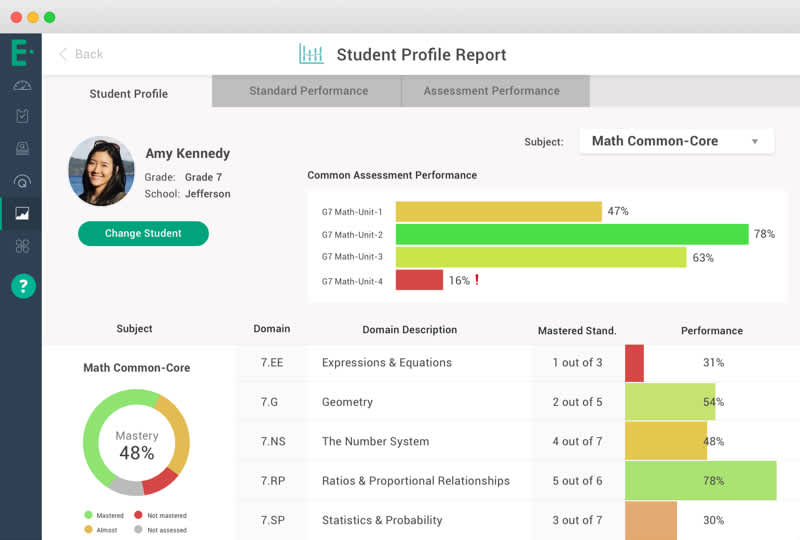This screenshot has height=540, width=800.
Task: Click the Mastery 48% donut chart center
Action: pyautogui.click(x=136, y=443)
